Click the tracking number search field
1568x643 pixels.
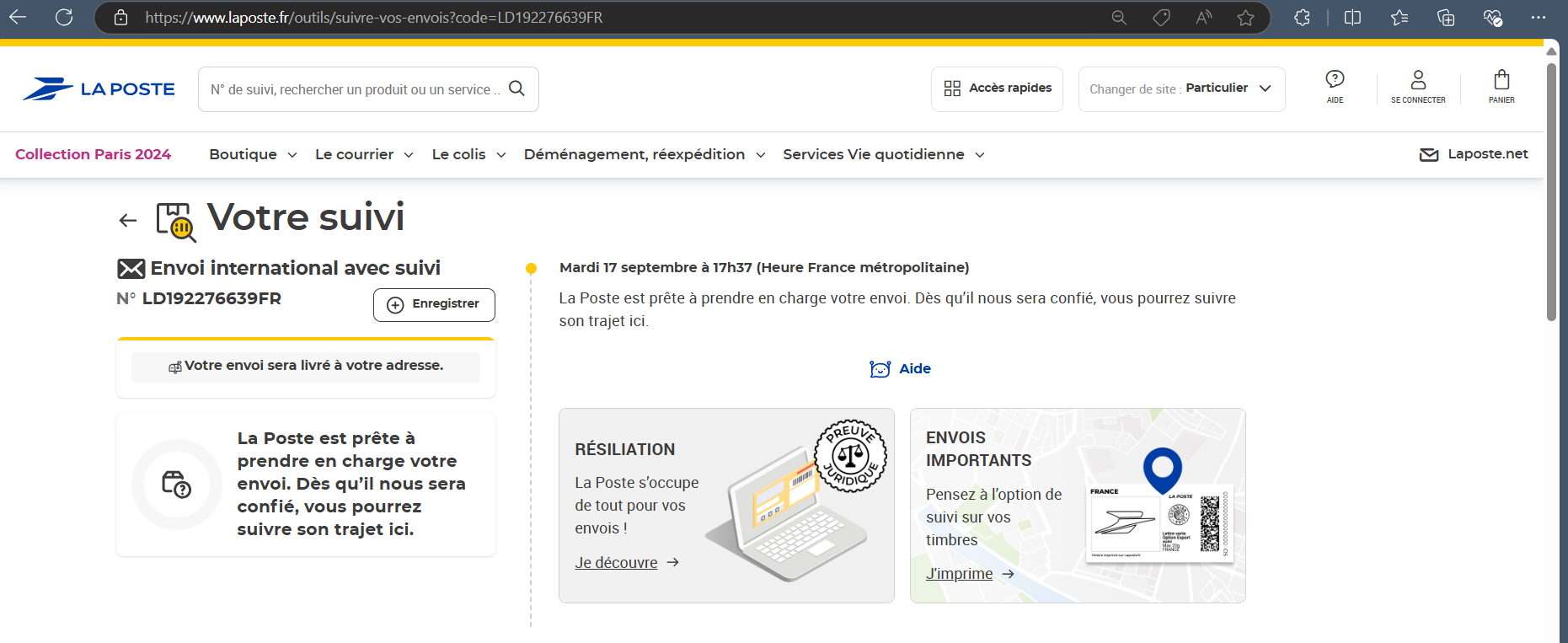click(354, 89)
